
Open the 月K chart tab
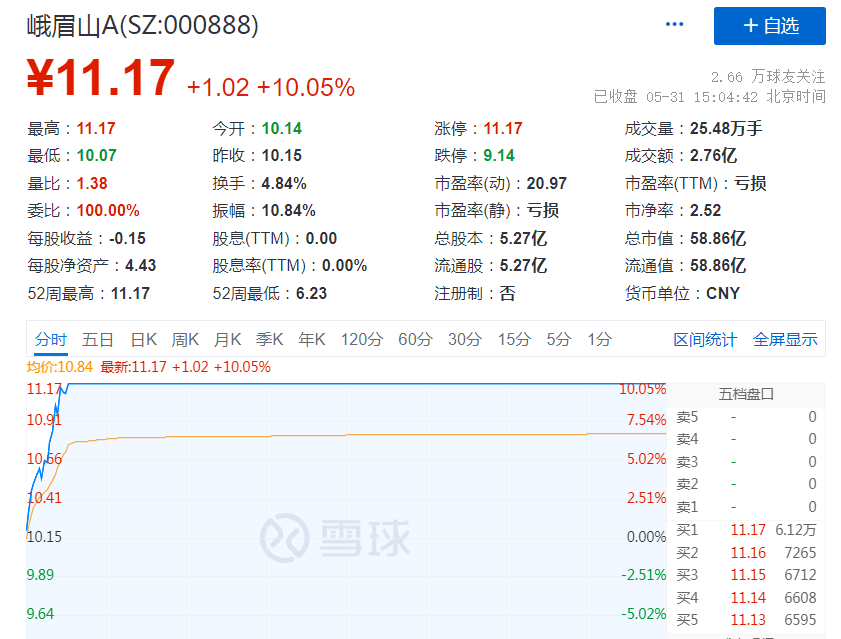point(227,340)
